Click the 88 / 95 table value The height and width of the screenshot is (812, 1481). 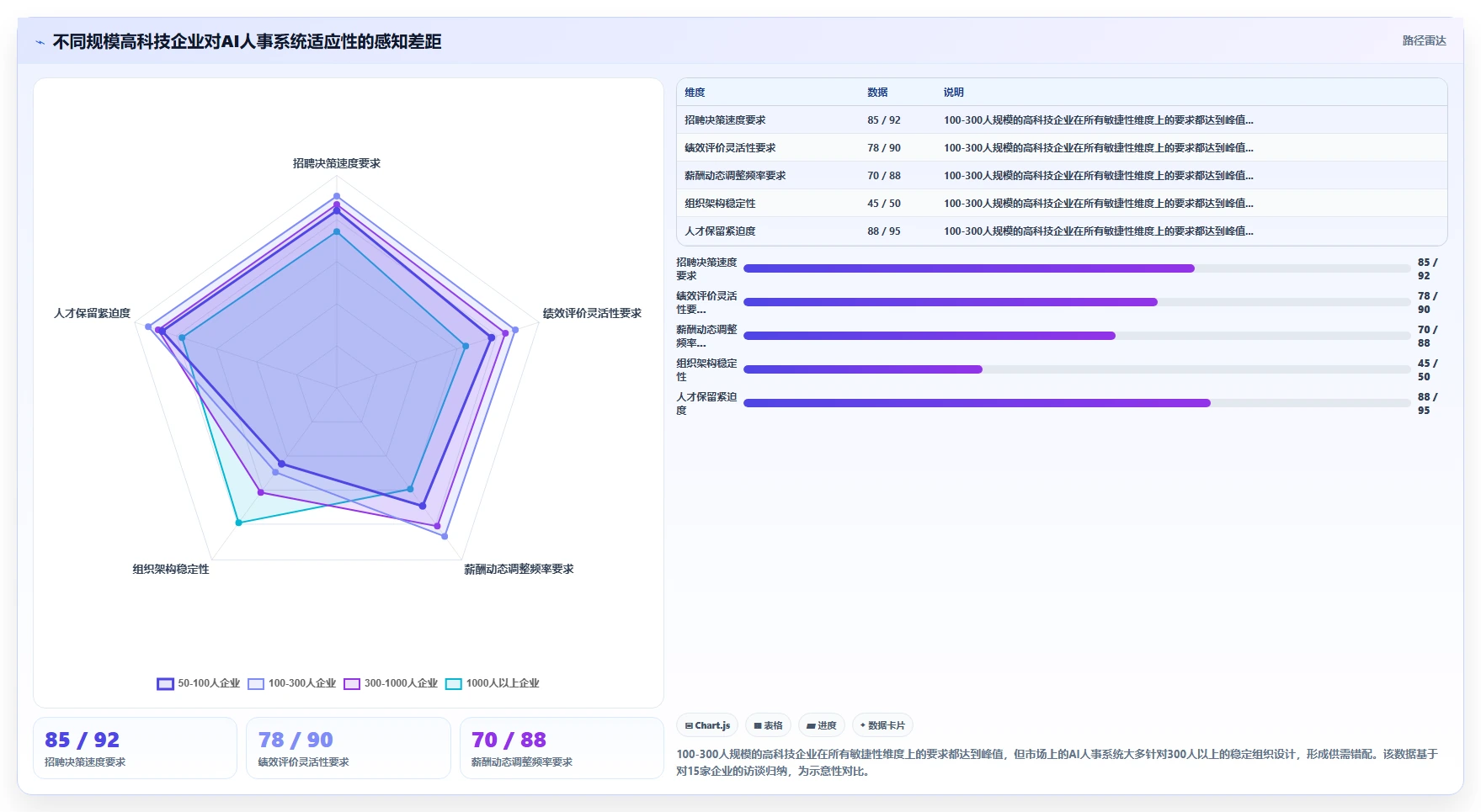point(884,231)
